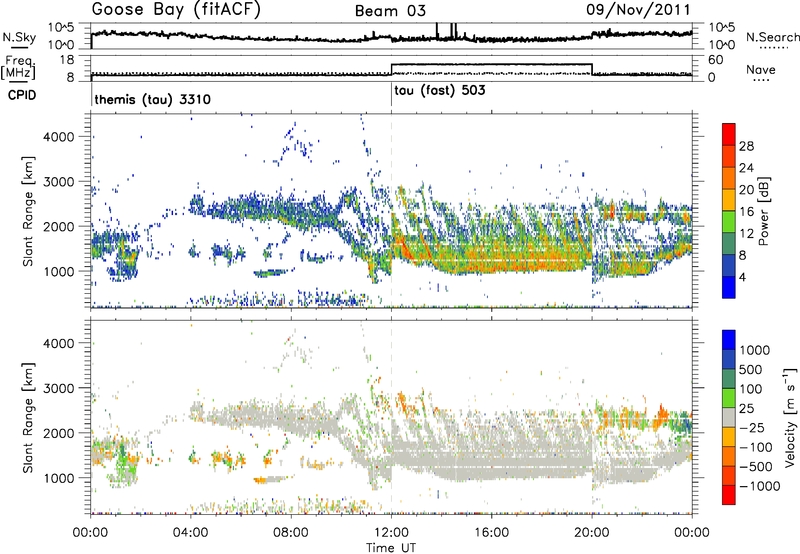Pick the grey segment of the velocity colorbar
Viewport: 800px width, 554px height.
729,418
